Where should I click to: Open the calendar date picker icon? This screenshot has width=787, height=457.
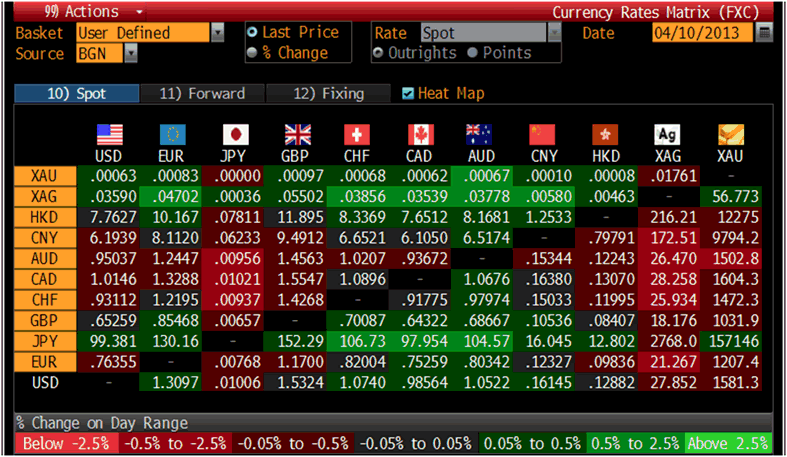coord(765,33)
